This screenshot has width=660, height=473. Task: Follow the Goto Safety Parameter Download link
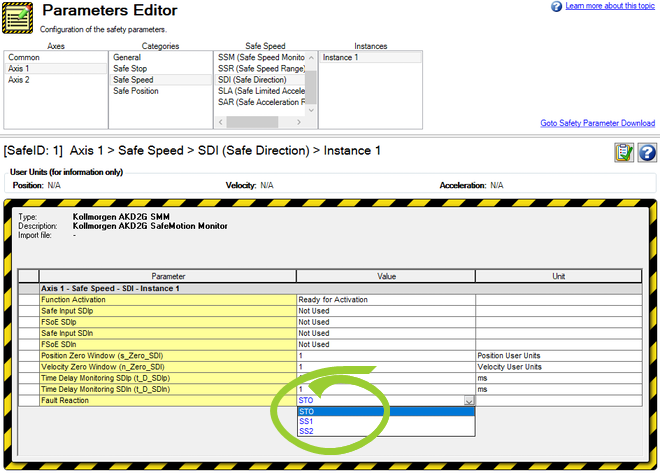point(597,123)
